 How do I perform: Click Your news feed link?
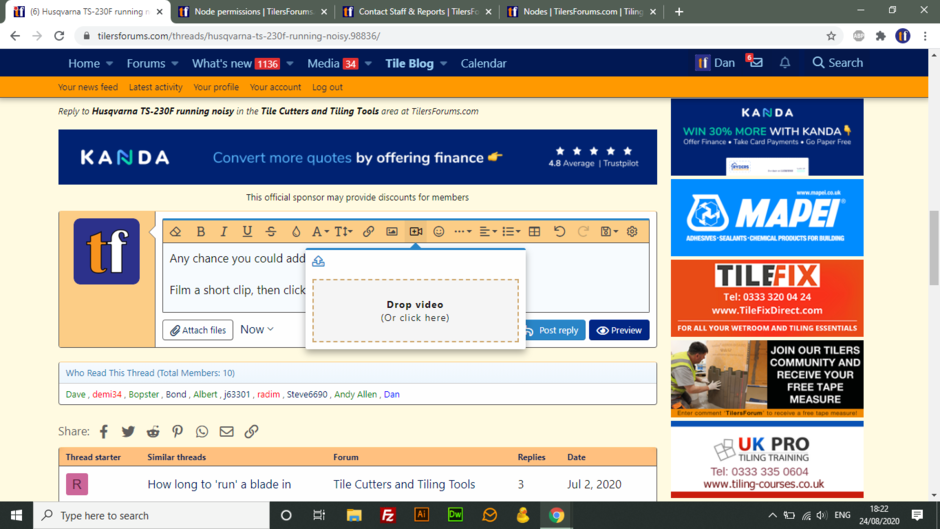pos(88,87)
